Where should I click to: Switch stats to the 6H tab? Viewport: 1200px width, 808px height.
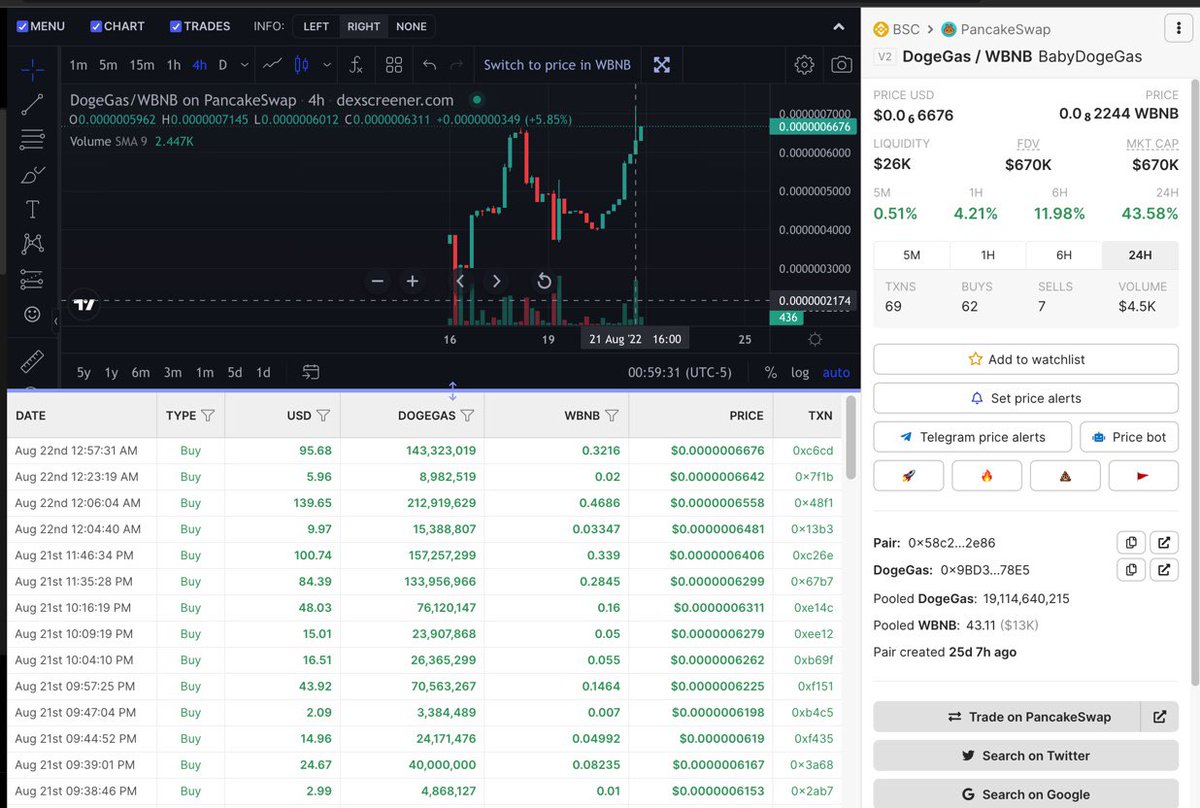coord(1063,255)
